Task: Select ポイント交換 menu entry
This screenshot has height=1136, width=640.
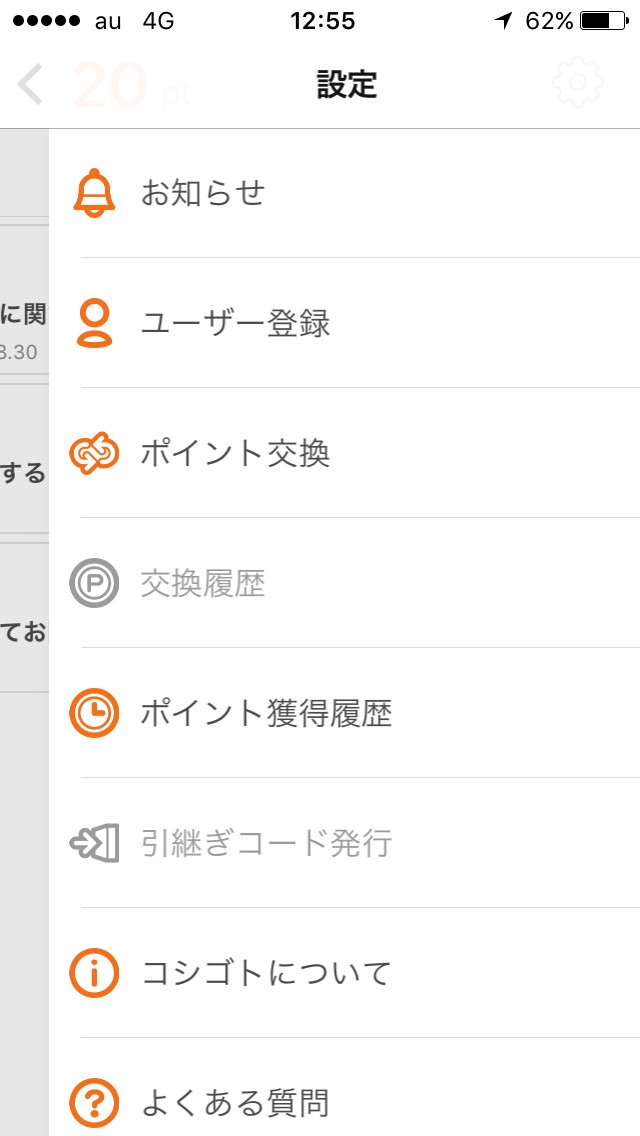Action: pyautogui.click(x=236, y=453)
